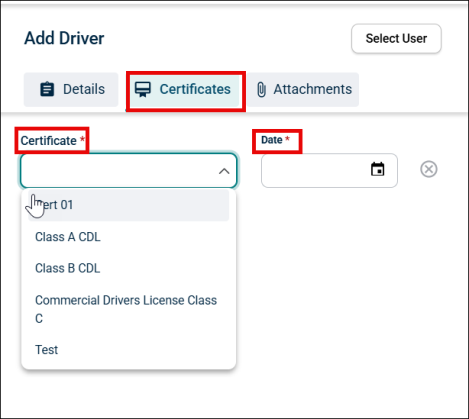This screenshot has height=419, width=469.
Task: Focus the Certificate combo box field
Action: coord(128,170)
